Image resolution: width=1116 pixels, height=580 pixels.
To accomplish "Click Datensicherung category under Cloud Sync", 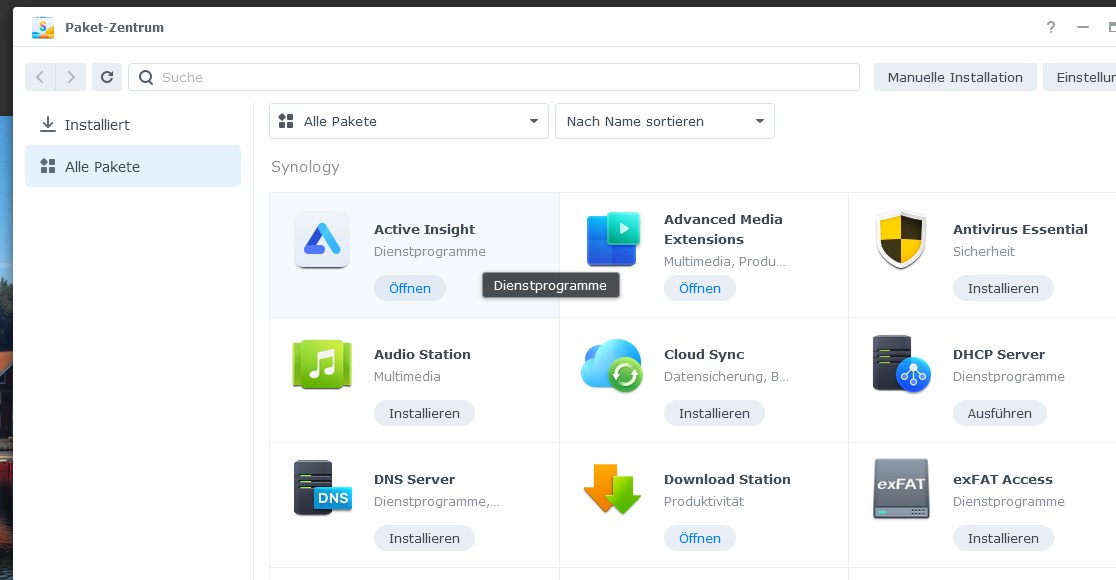I will 726,376.
